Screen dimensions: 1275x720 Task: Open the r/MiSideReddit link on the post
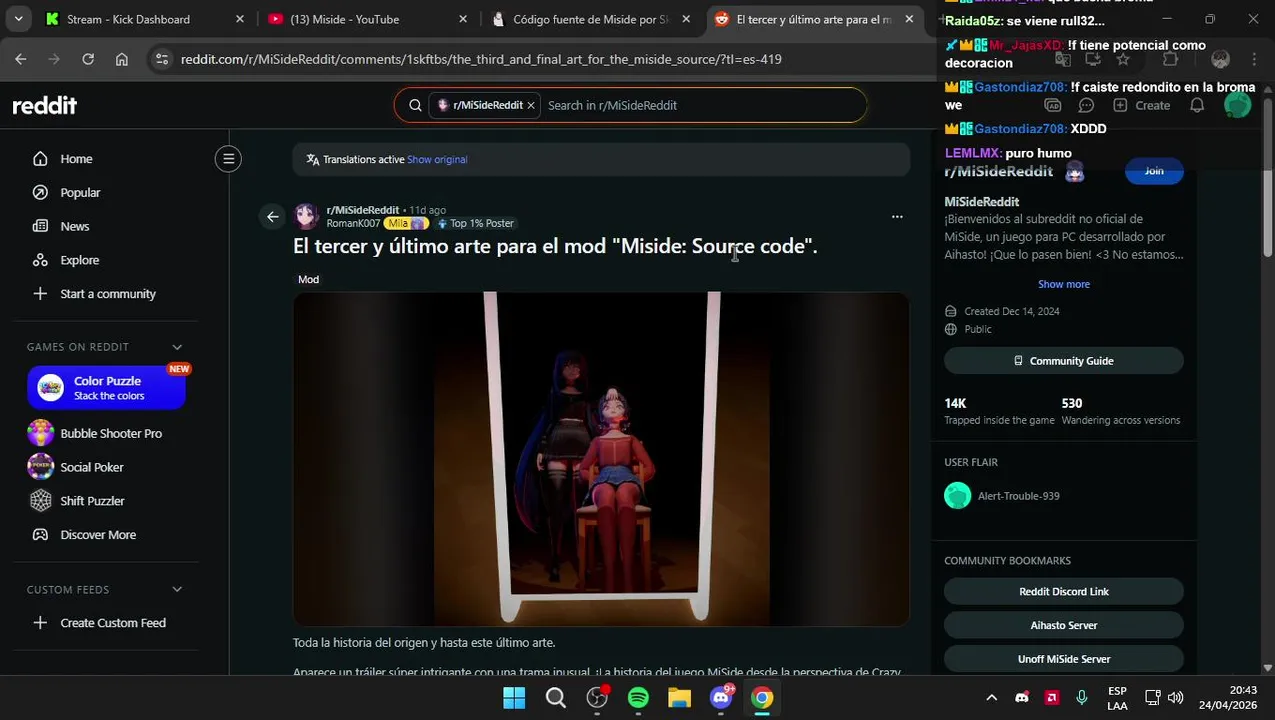(x=362, y=210)
